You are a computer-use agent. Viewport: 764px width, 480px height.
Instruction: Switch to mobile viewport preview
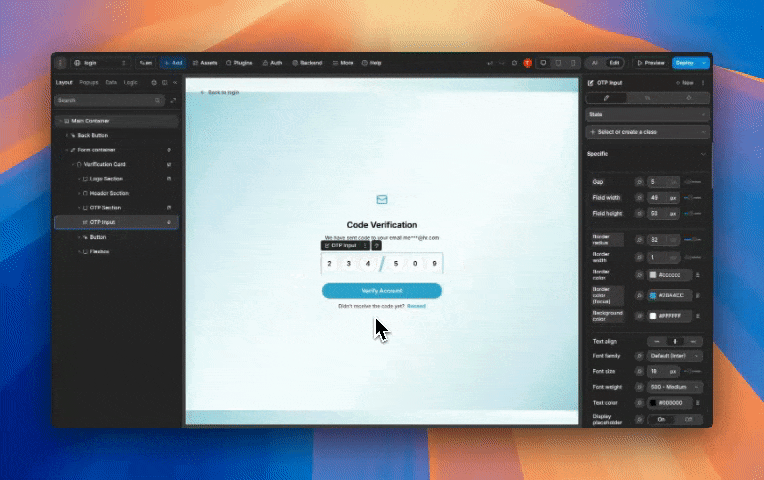[x=573, y=63]
